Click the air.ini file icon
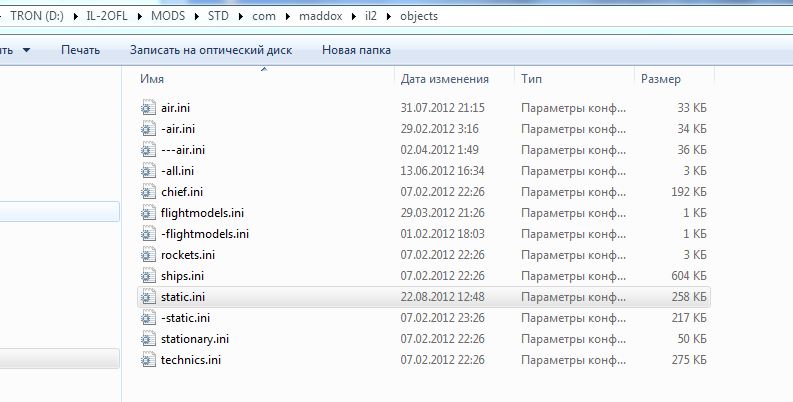793x402 pixels. pyautogui.click(x=148, y=108)
